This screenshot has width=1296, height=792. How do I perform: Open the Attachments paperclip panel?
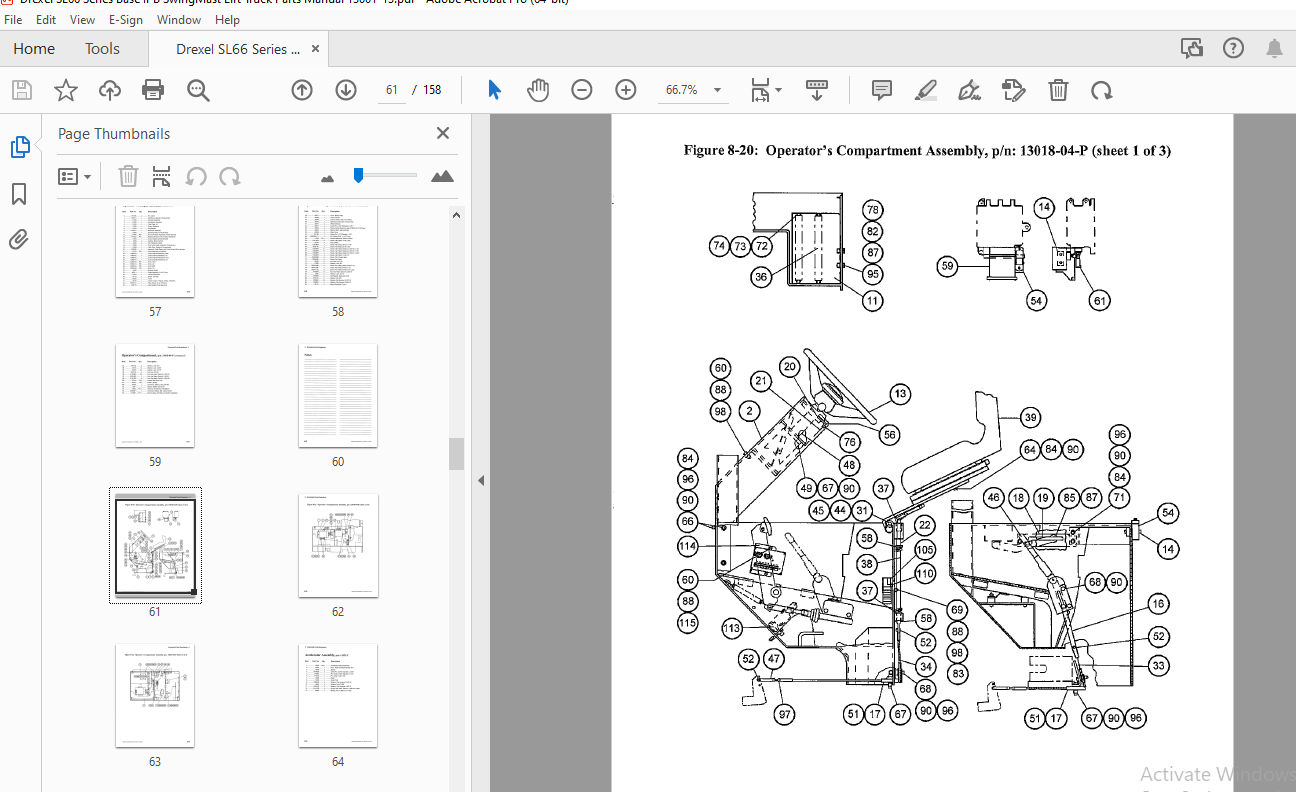click(19, 240)
